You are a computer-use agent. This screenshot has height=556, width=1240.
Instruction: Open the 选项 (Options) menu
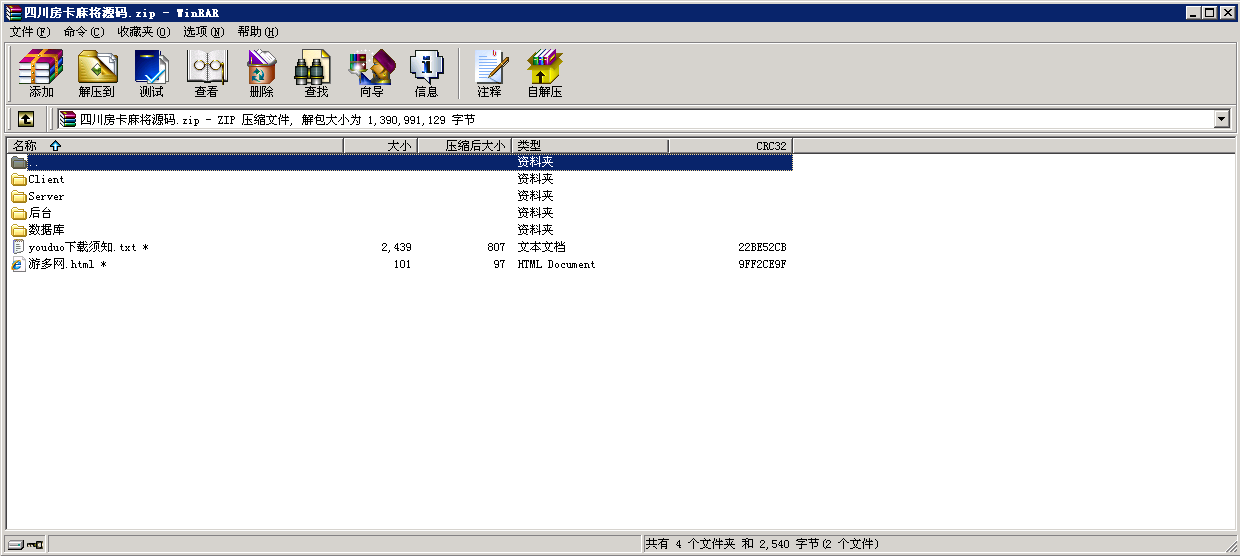pyautogui.click(x=203, y=32)
